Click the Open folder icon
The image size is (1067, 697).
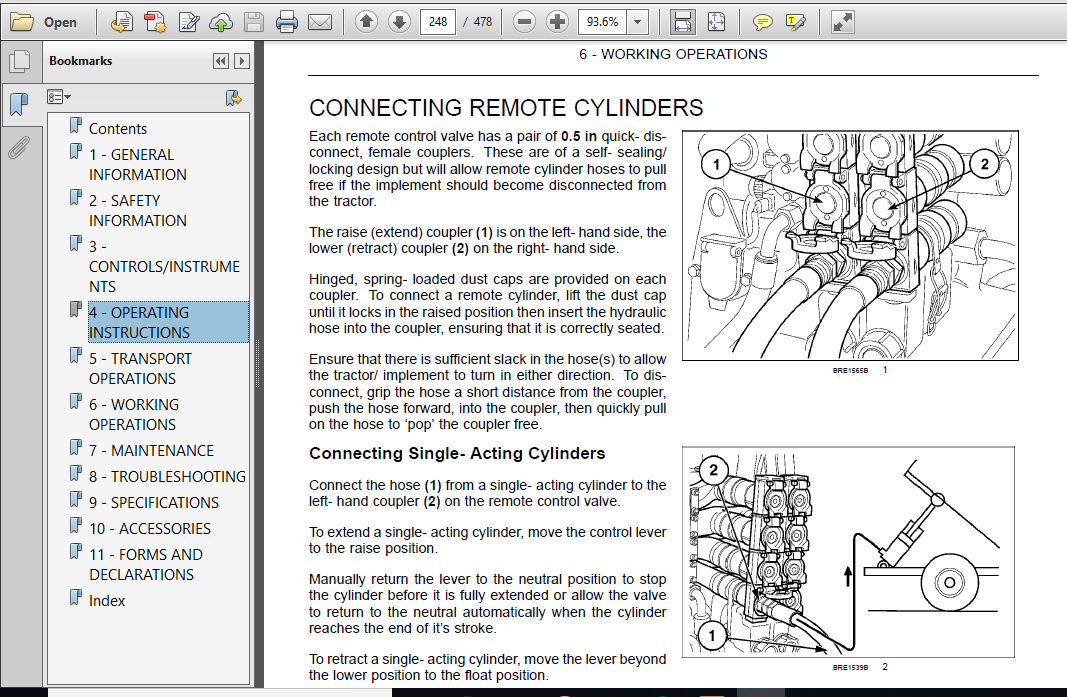[x=22, y=22]
